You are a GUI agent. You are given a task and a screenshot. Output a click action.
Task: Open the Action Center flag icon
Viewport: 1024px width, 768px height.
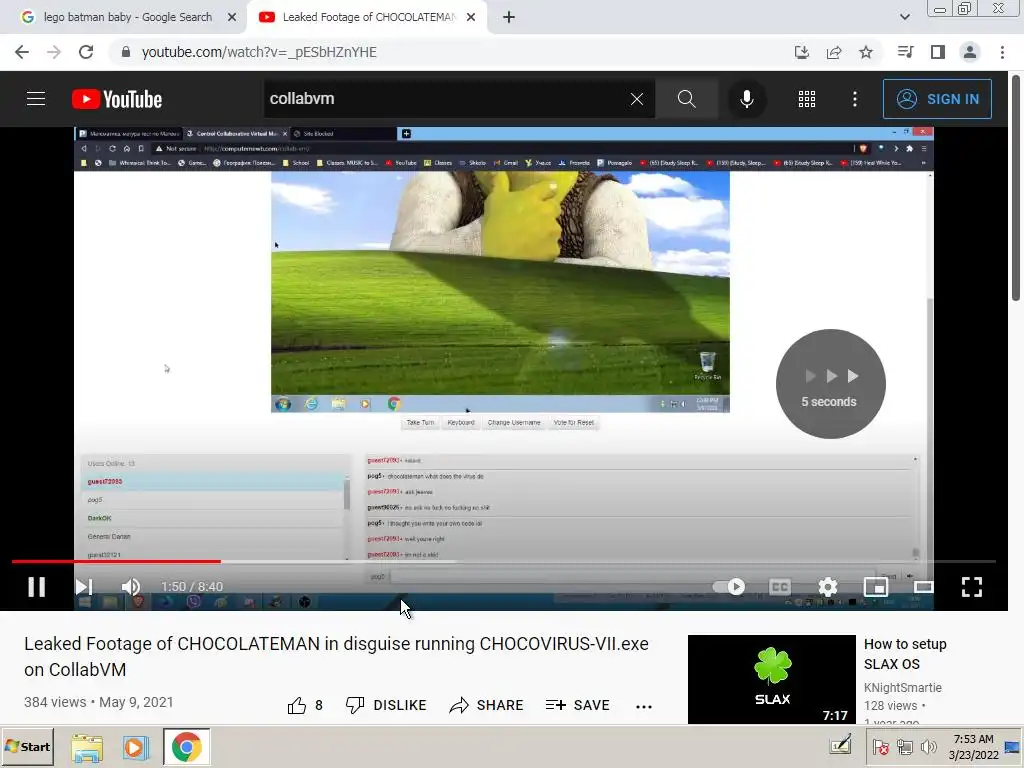tap(881, 747)
